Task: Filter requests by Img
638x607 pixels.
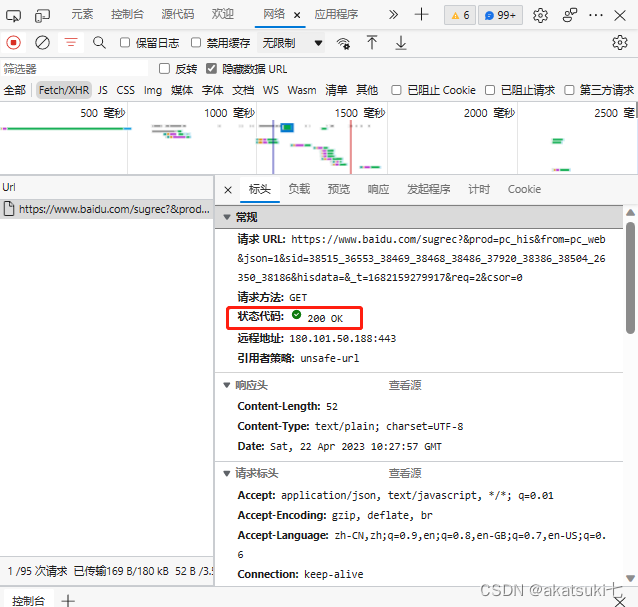Action: coord(153,90)
